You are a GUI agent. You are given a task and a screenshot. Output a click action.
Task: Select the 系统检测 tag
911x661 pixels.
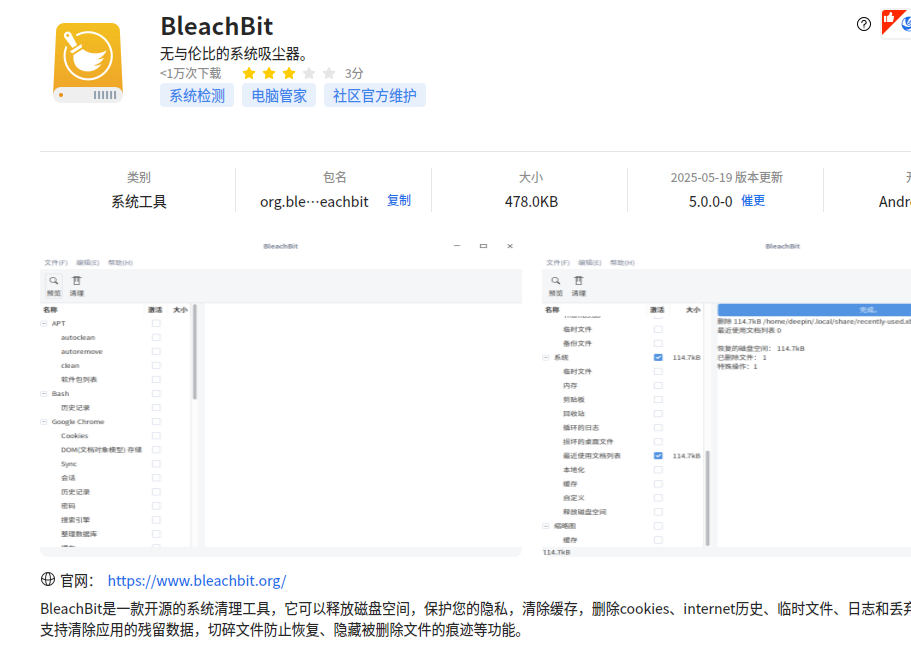click(197, 95)
